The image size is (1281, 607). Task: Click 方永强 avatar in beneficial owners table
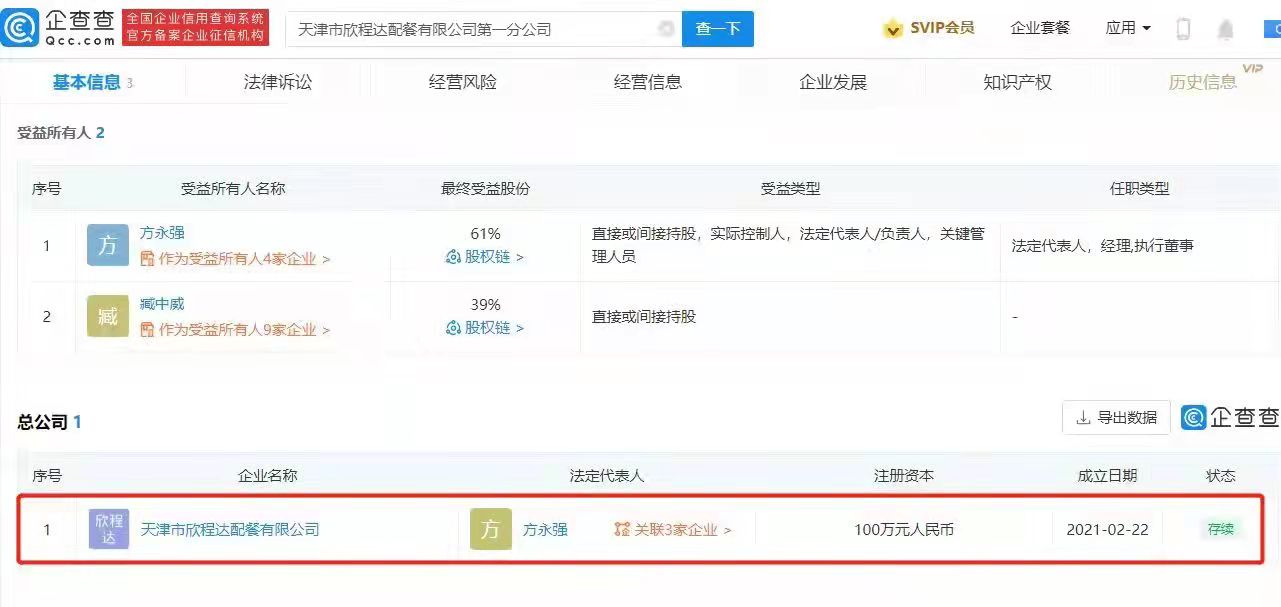[108, 245]
